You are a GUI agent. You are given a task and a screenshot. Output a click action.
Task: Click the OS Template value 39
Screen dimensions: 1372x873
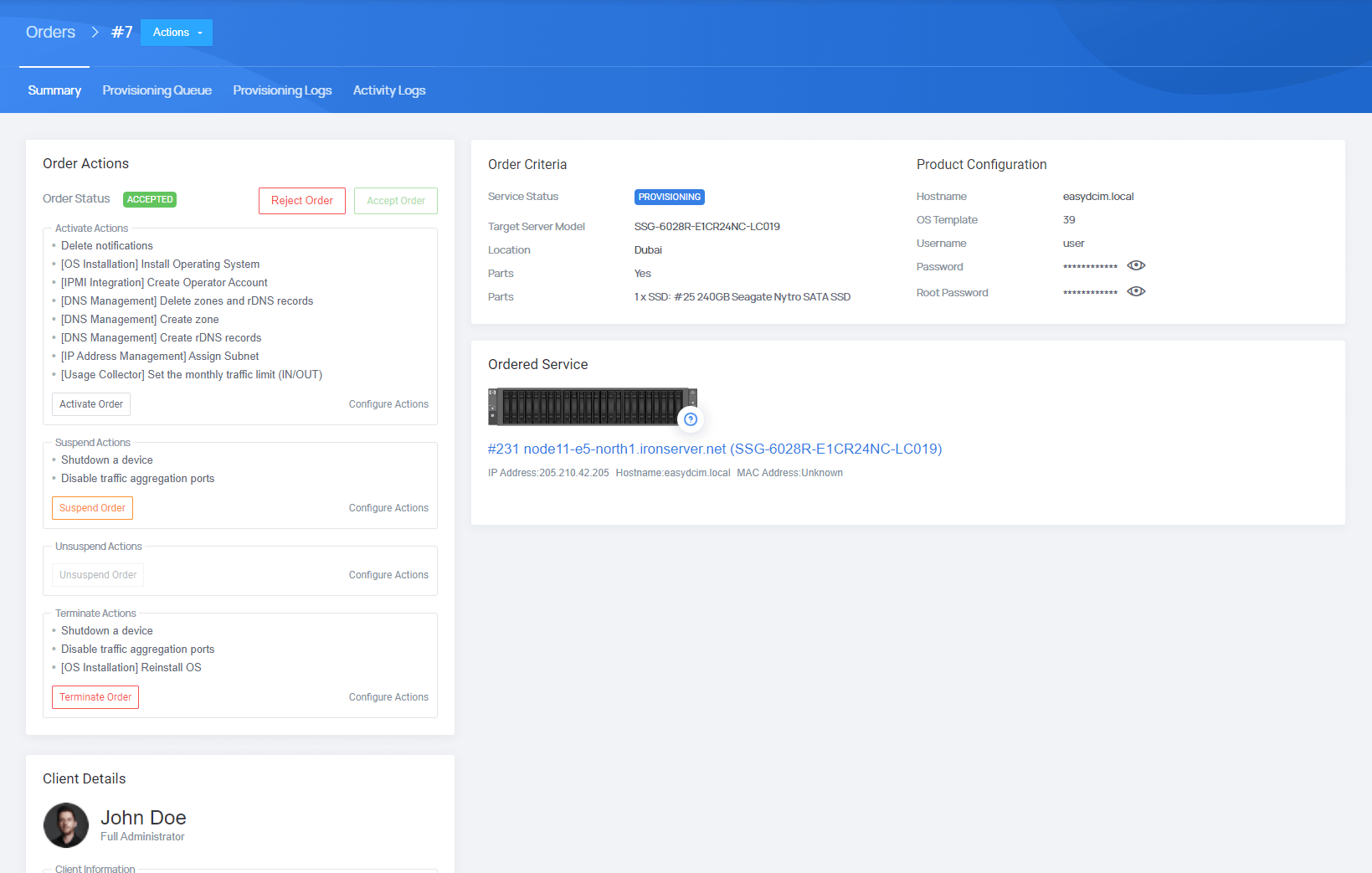1069,220
